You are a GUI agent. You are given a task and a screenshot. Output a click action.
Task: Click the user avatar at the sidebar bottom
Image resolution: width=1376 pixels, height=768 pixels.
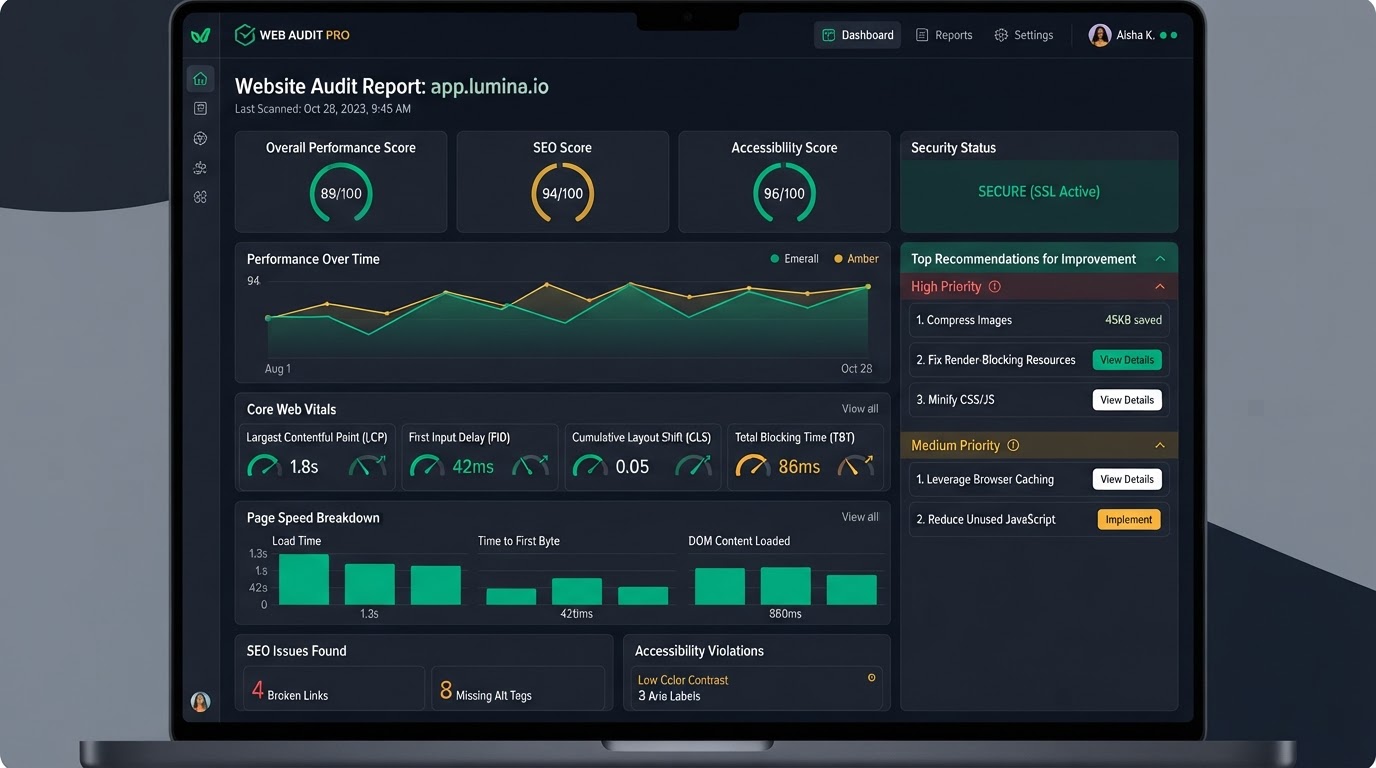tap(200, 702)
